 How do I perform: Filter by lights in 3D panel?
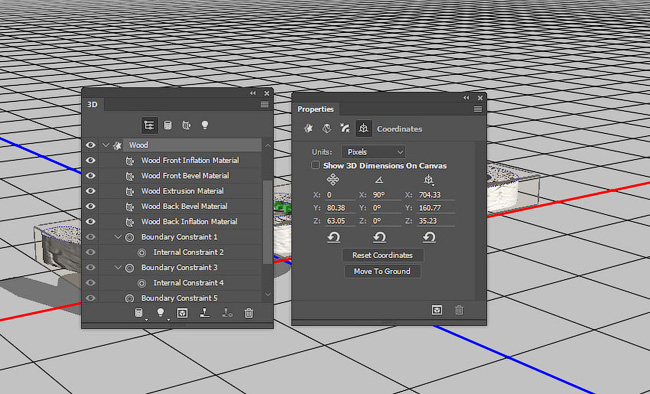coord(205,125)
